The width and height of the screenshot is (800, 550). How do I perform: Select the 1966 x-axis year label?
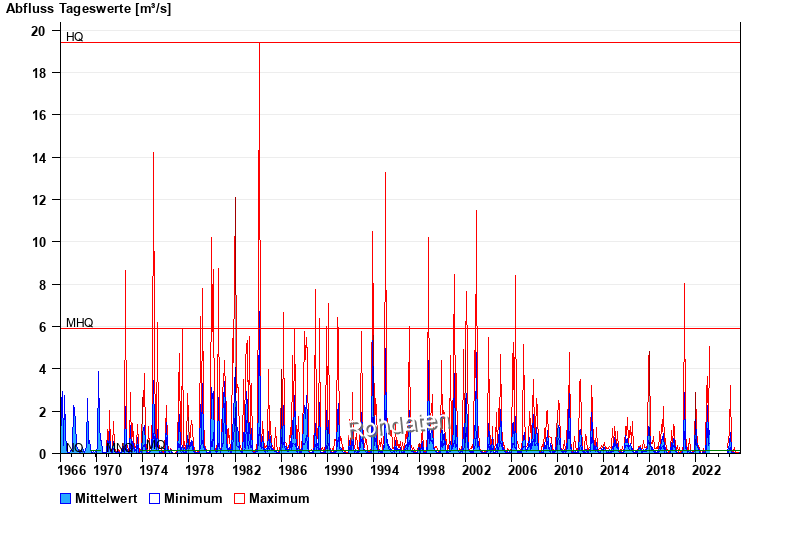71,470
